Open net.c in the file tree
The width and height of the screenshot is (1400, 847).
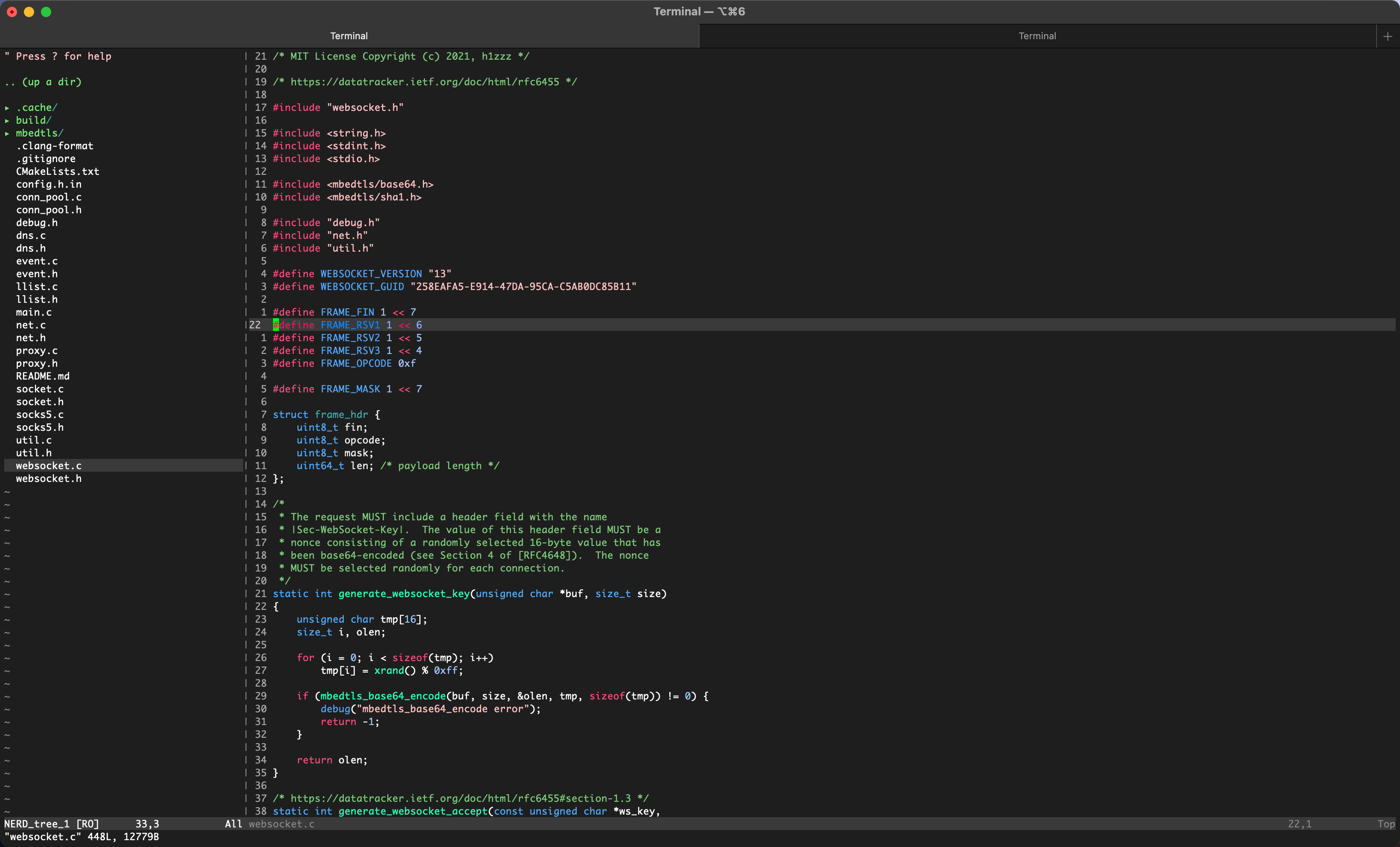[x=31, y=325]
